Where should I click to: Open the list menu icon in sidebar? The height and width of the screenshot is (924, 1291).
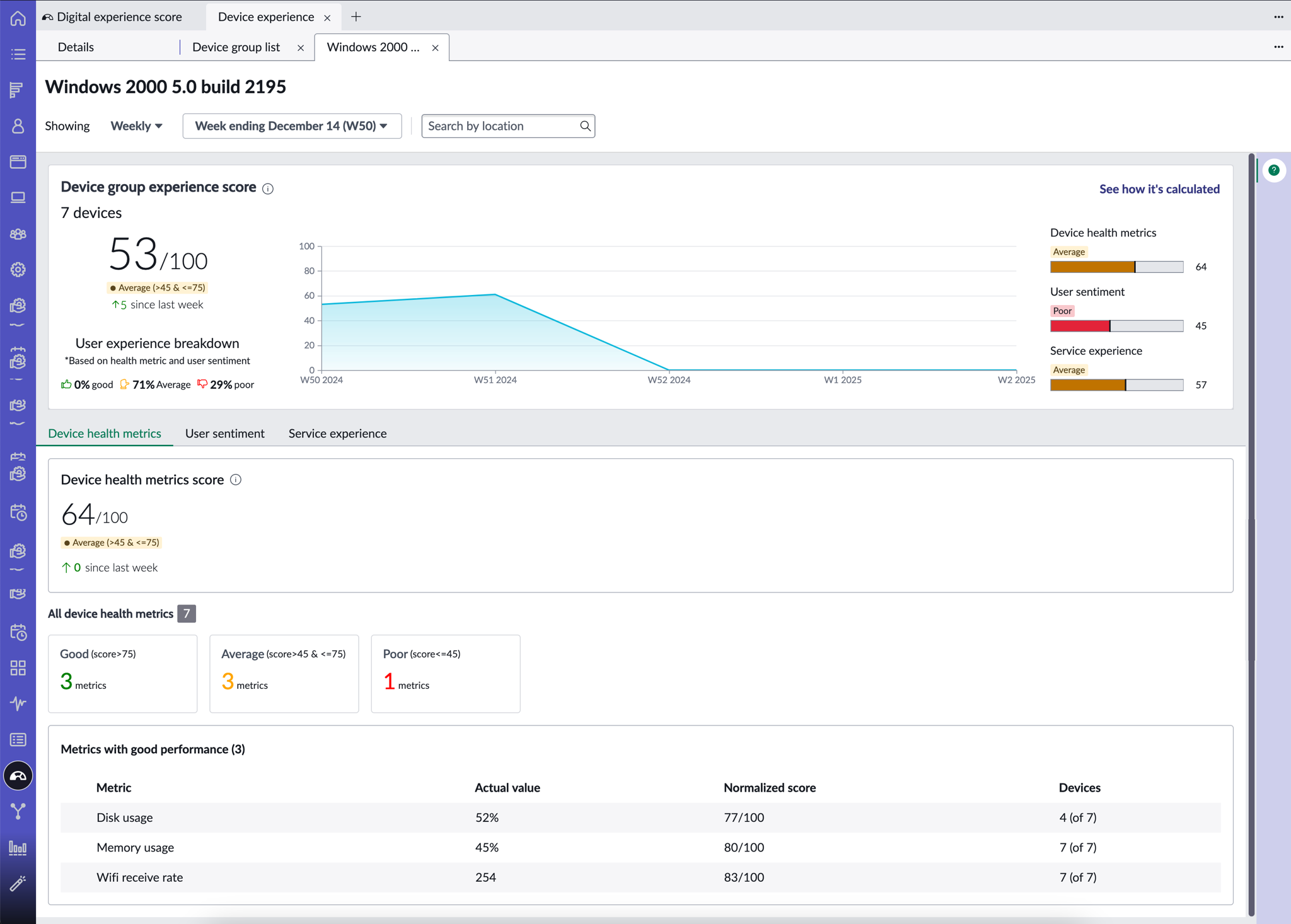(x=18, y=54)
